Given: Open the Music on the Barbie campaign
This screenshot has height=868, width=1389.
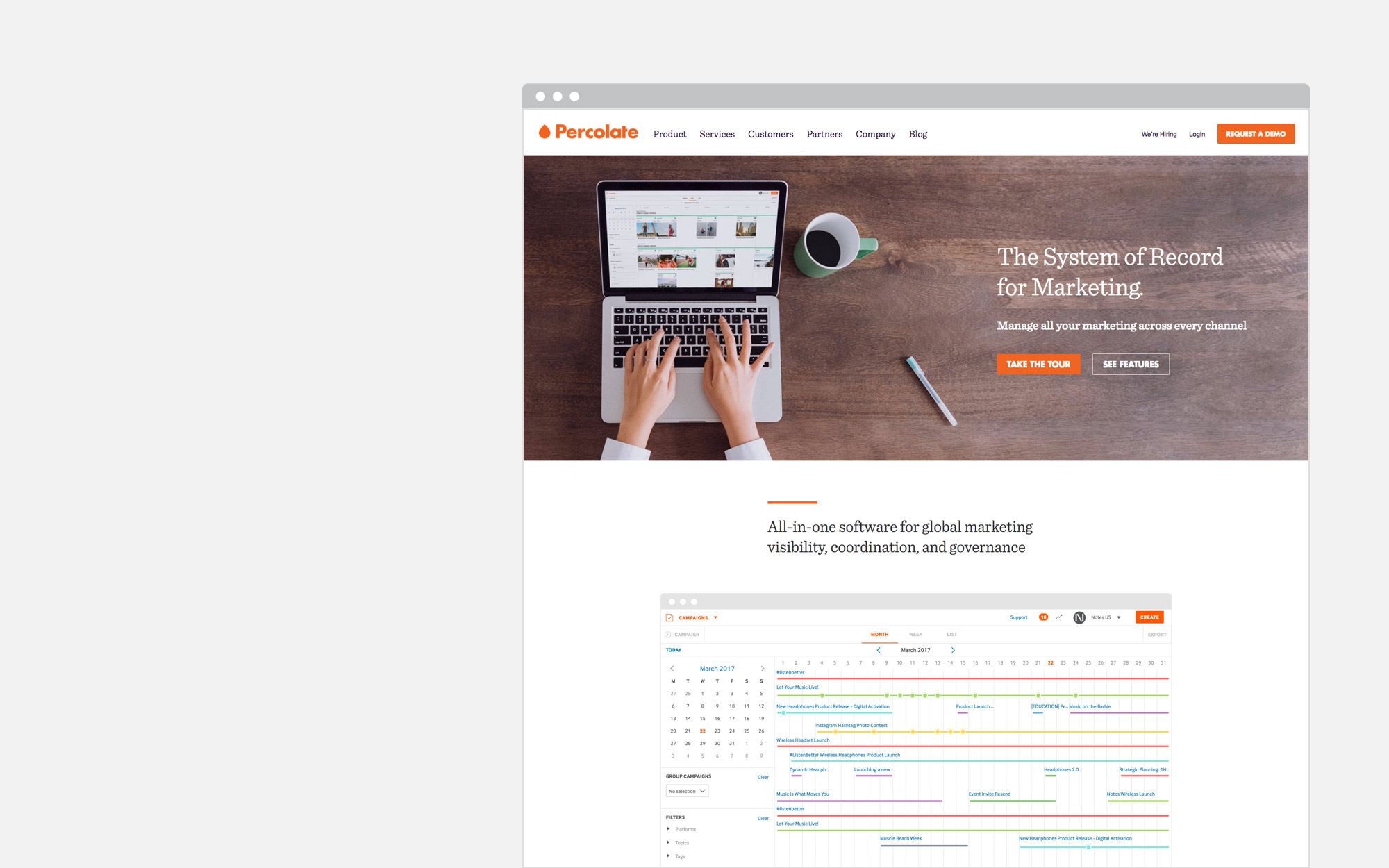Looking at the screenshot, I should point(1090,706).
